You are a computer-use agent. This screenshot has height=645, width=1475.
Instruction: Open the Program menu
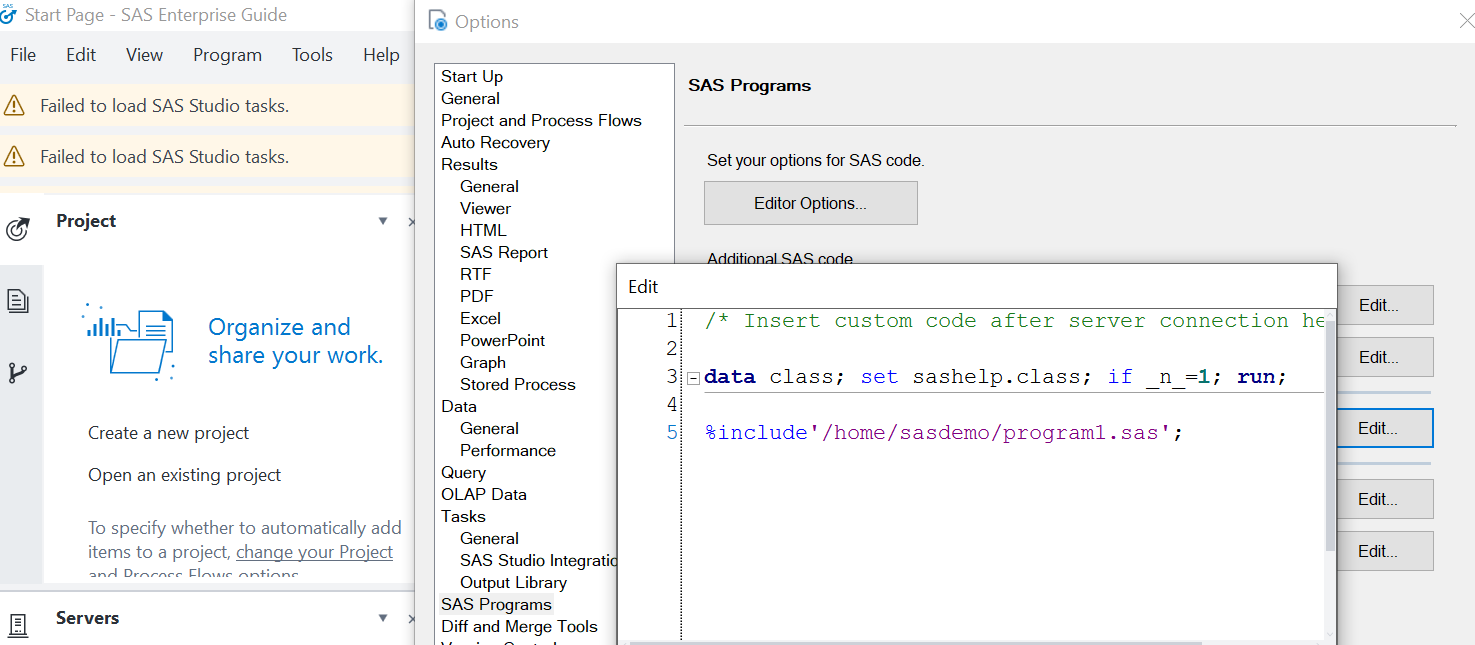pos(227,55)
